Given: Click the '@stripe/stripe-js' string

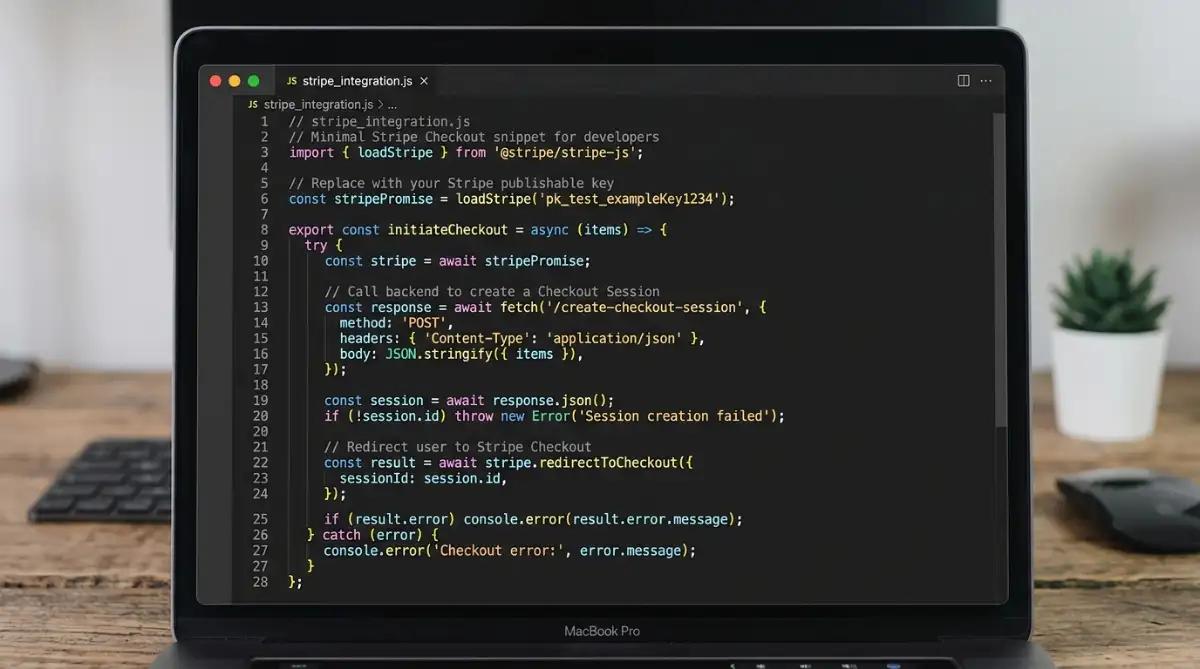Looking at the screenshot, I should [564, 152].
